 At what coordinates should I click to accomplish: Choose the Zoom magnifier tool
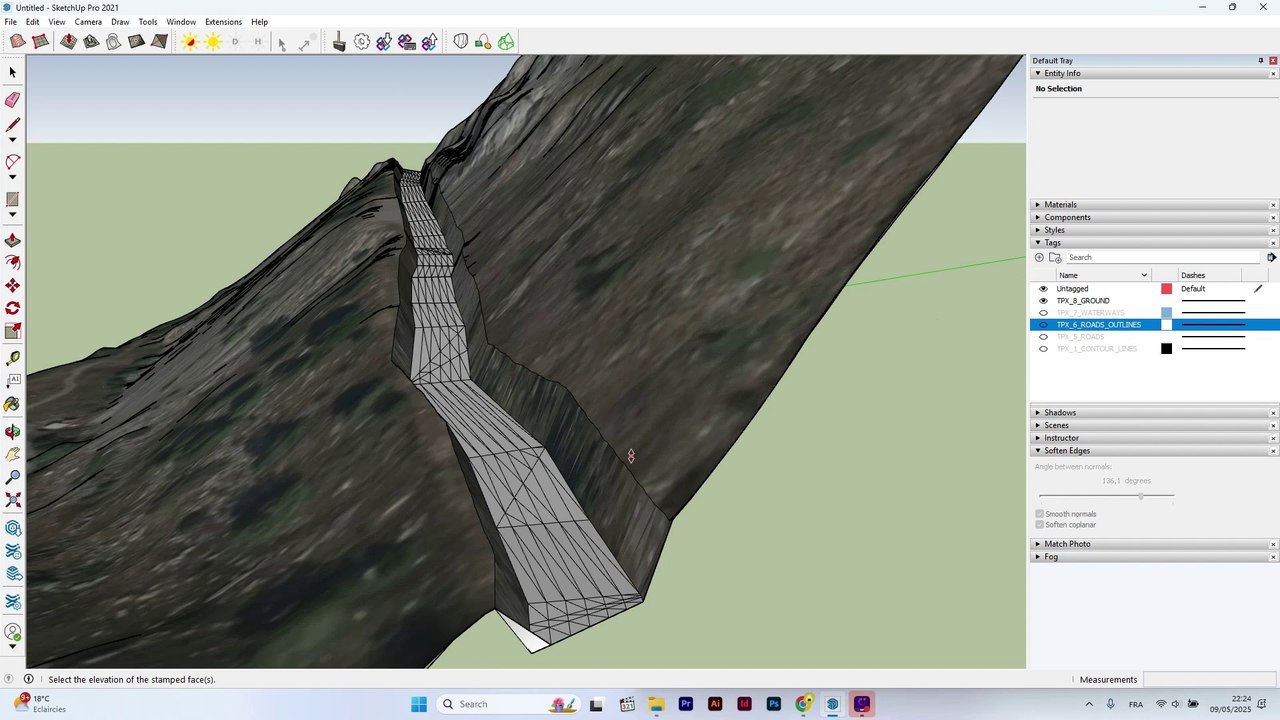tap(13, 478)
